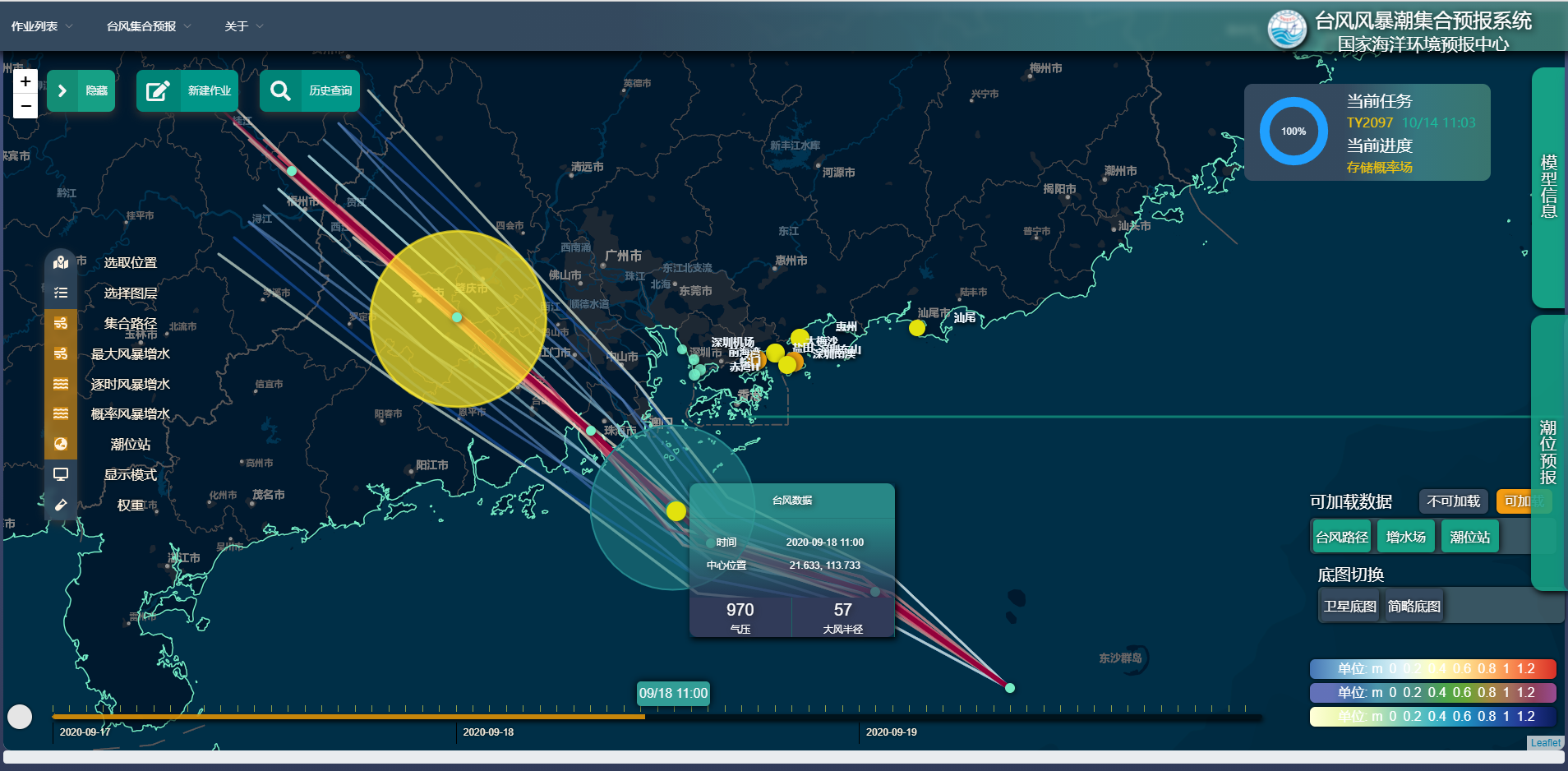The image size is (1568, 771).
Task: Toggle the 最大风暴增水 wind icon
Action: click(x=61, y=353)
